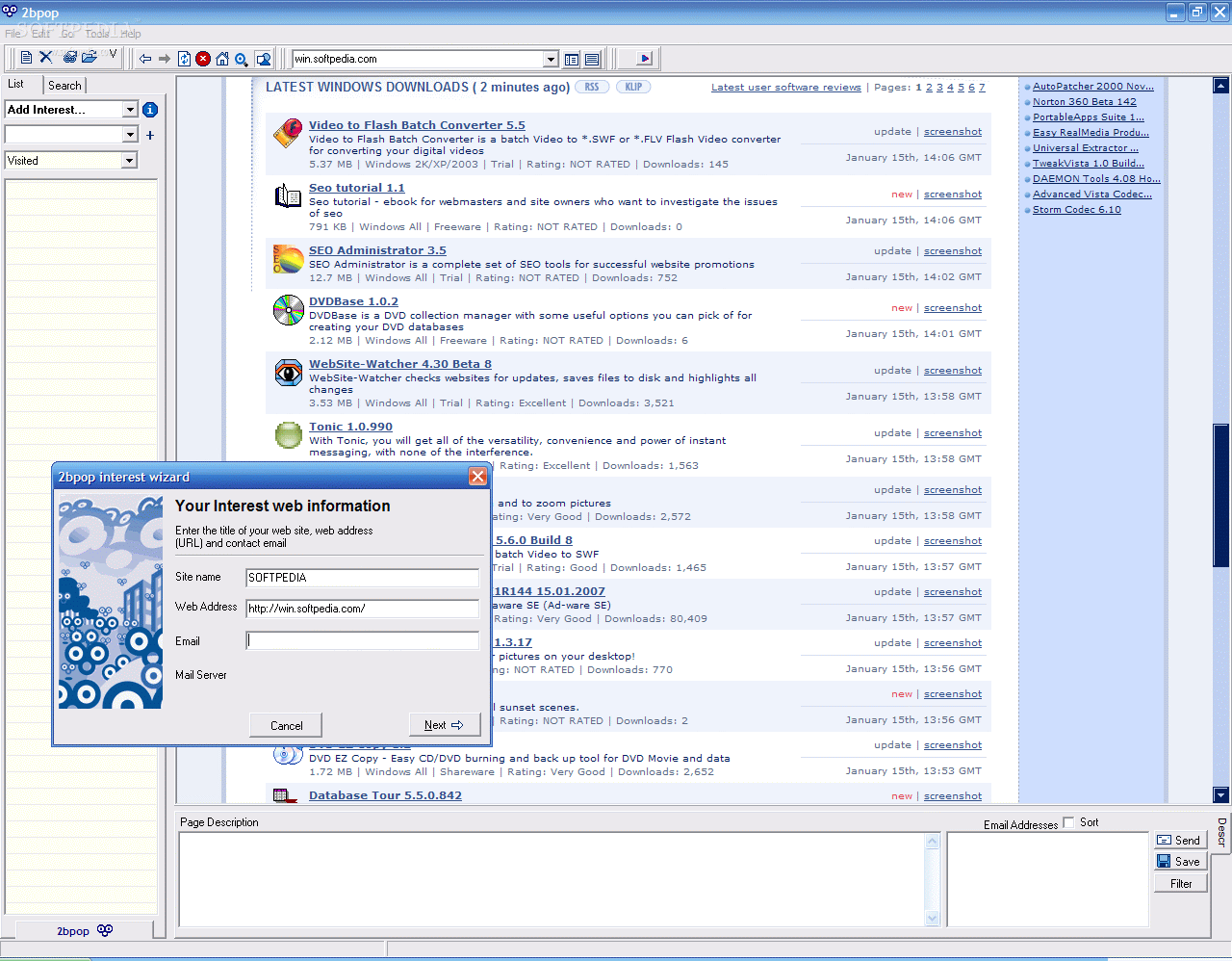Click the Email input field in wizard
Image resolution: width=1232 pixels, height=961 pixels.
click(x=363, y=640)
